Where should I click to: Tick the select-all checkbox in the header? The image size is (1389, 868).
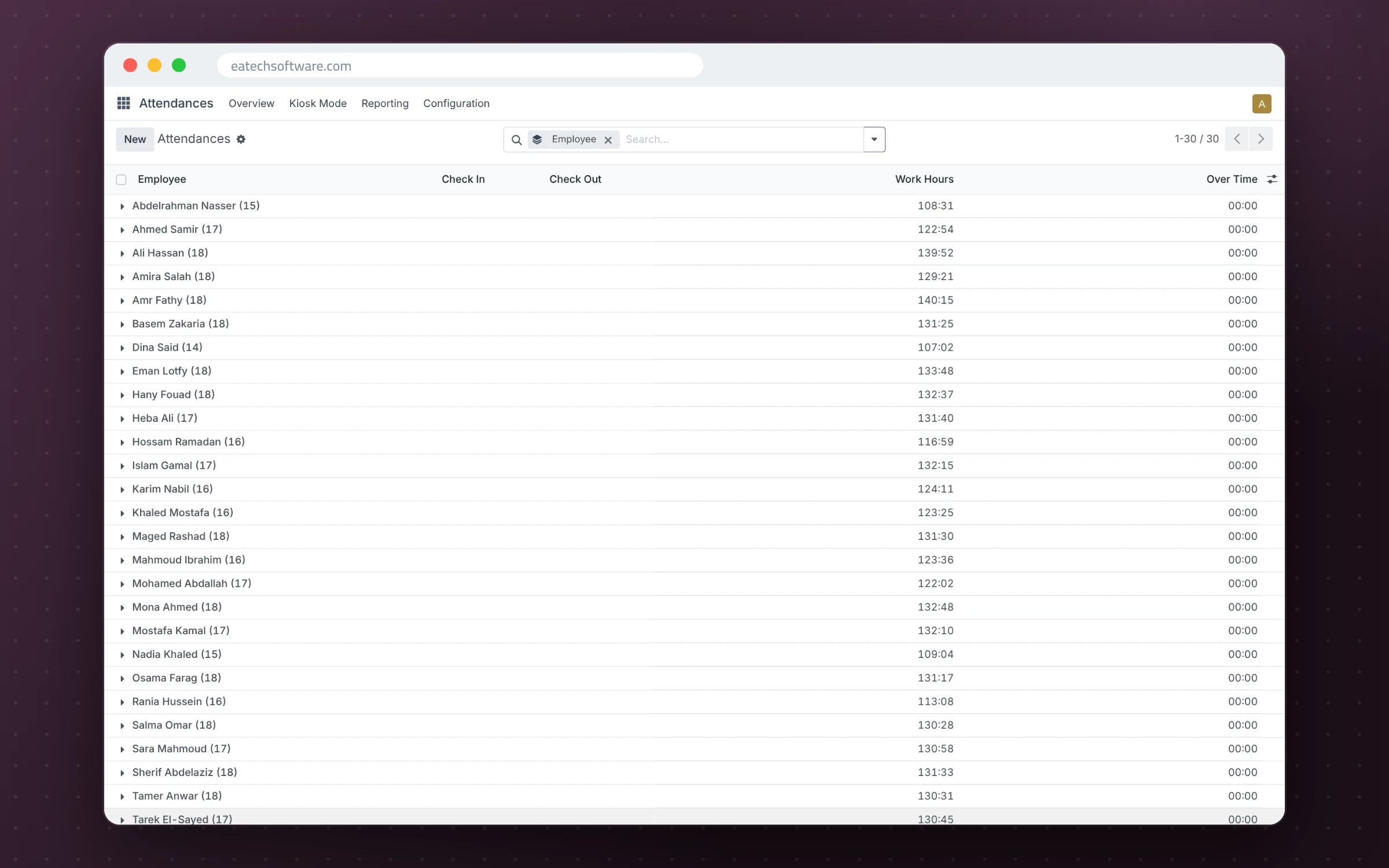(121, 179)
